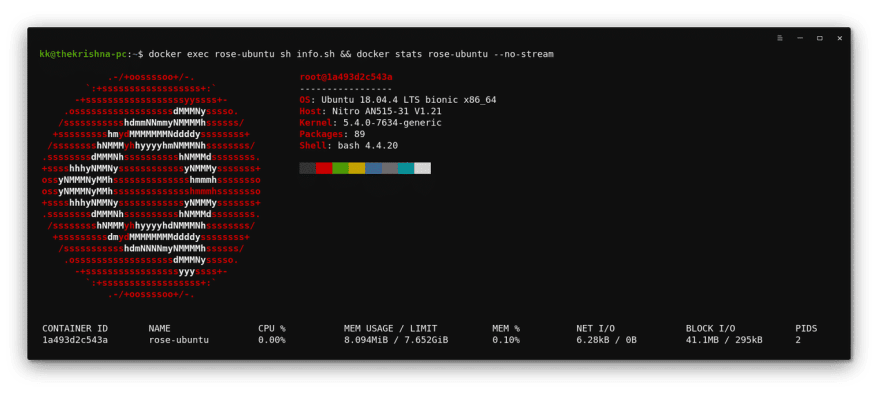Open the terminal hamburger menu icon
The width and height of the screenshot is (880, 394).
[x=780, y=38]
